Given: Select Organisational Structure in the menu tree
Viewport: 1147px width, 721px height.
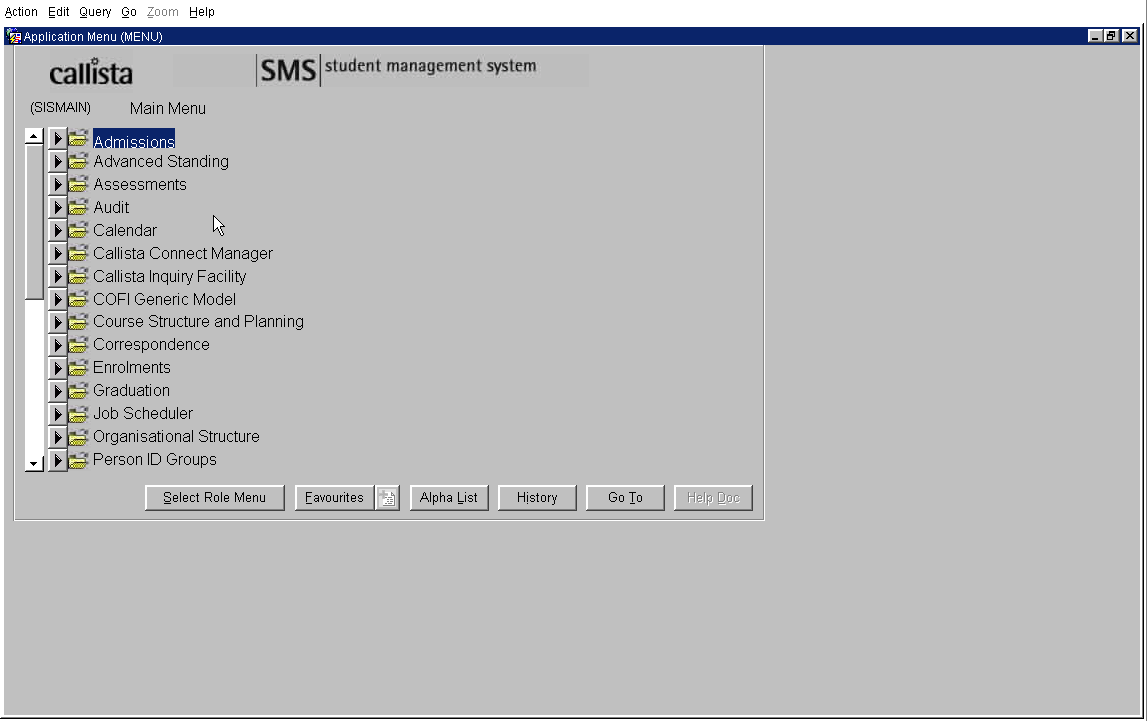Looking at the screenshot, I should pos(176,436).
